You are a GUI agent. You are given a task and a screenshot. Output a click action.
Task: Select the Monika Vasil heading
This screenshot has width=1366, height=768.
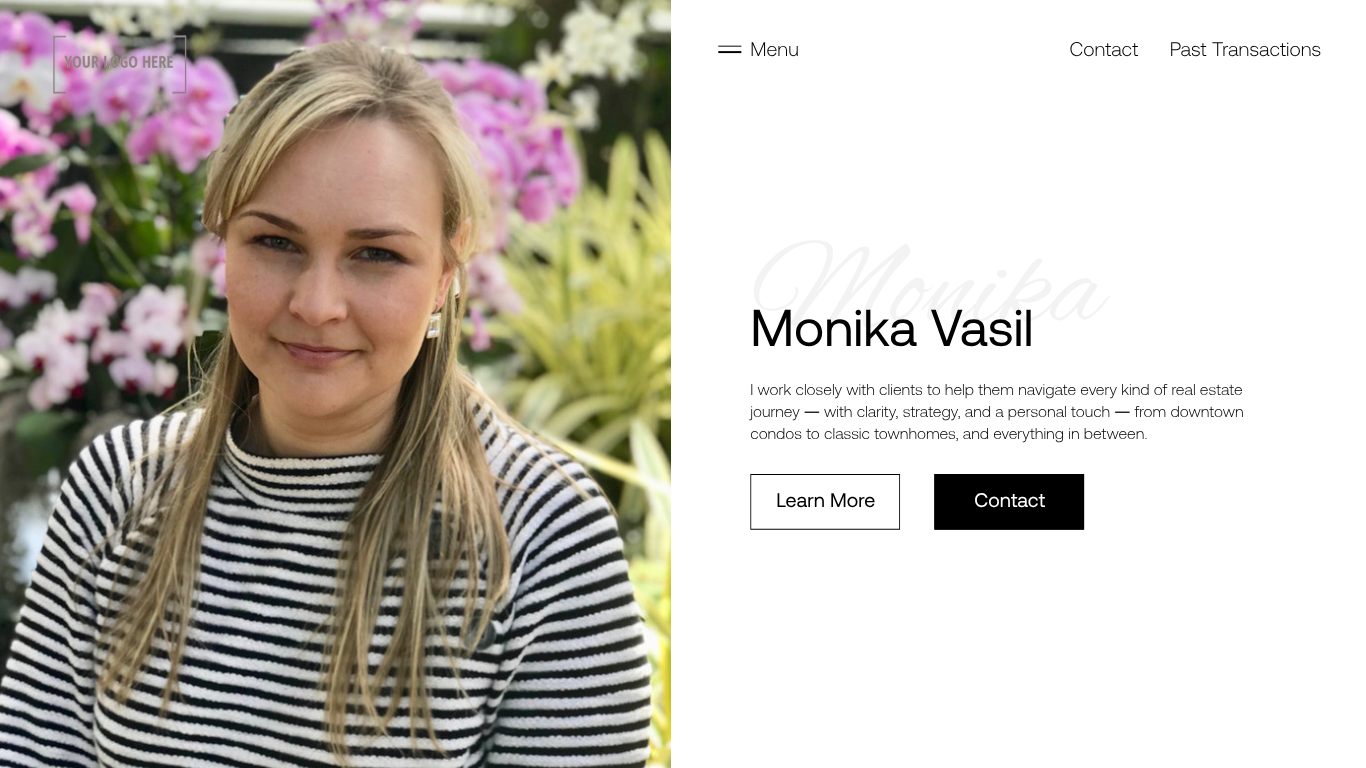tap(891, 329)
